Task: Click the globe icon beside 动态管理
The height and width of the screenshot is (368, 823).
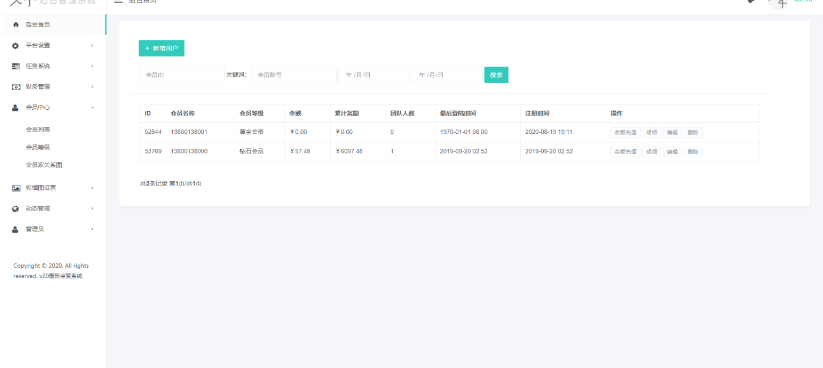Action: click(16, 209)
